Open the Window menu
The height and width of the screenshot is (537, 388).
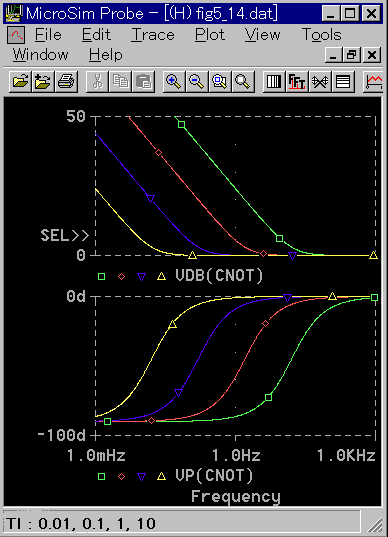pyautogui.click(x=40, y=55)
